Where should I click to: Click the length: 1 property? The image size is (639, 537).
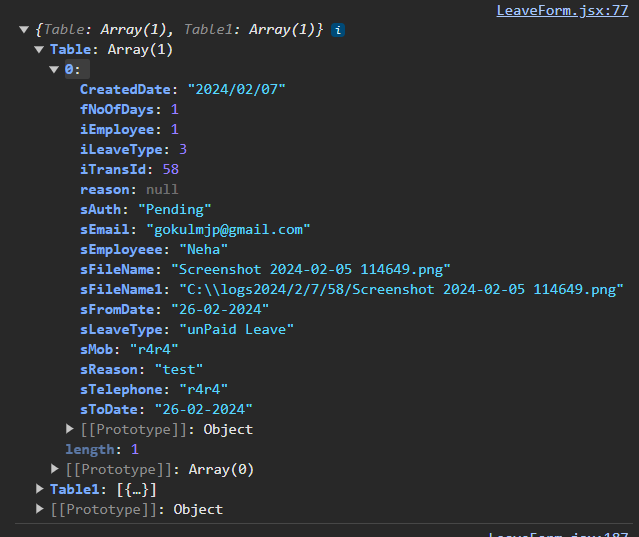tap(101, 449)
